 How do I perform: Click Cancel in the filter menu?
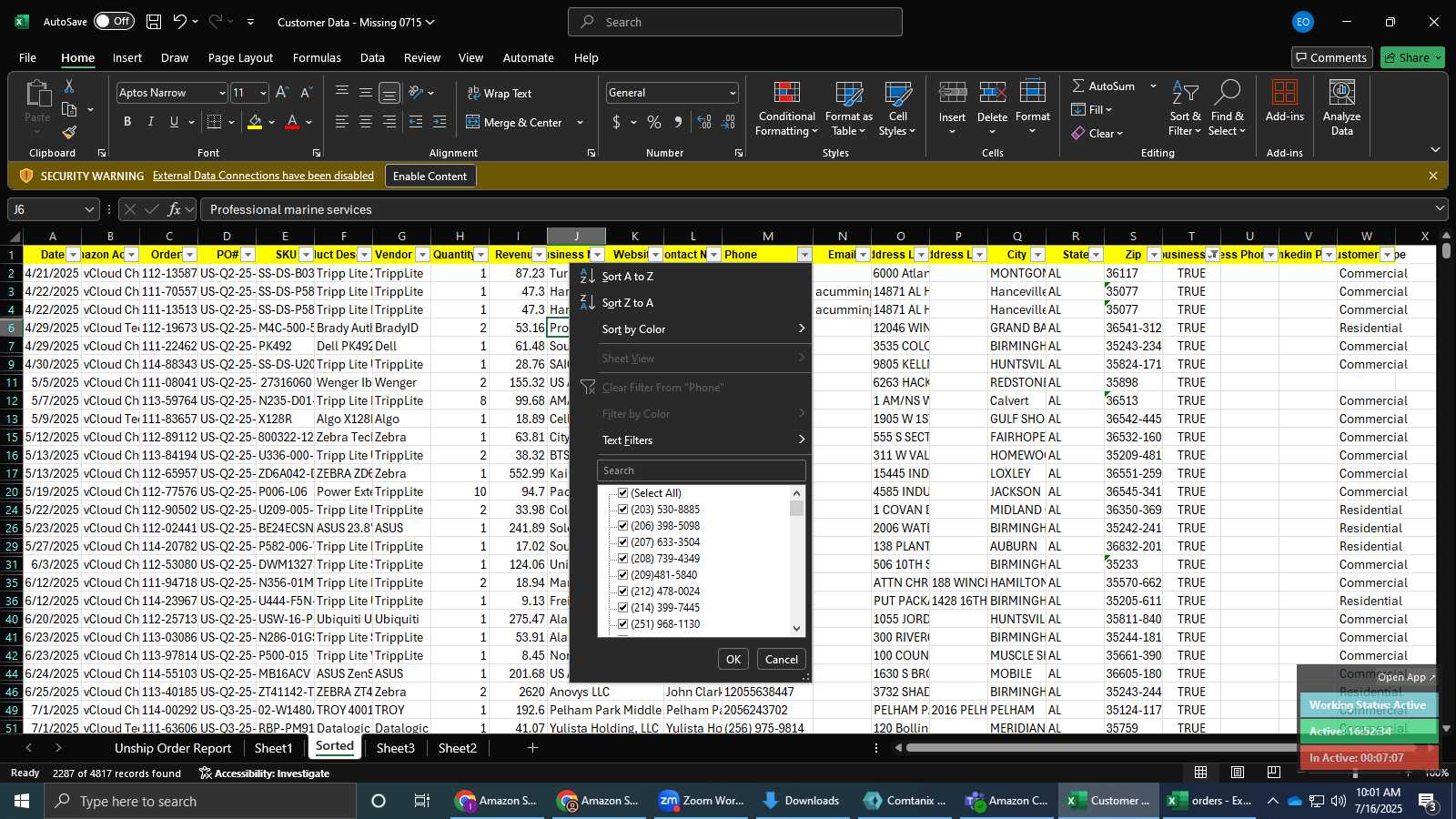tap(781, 660)
